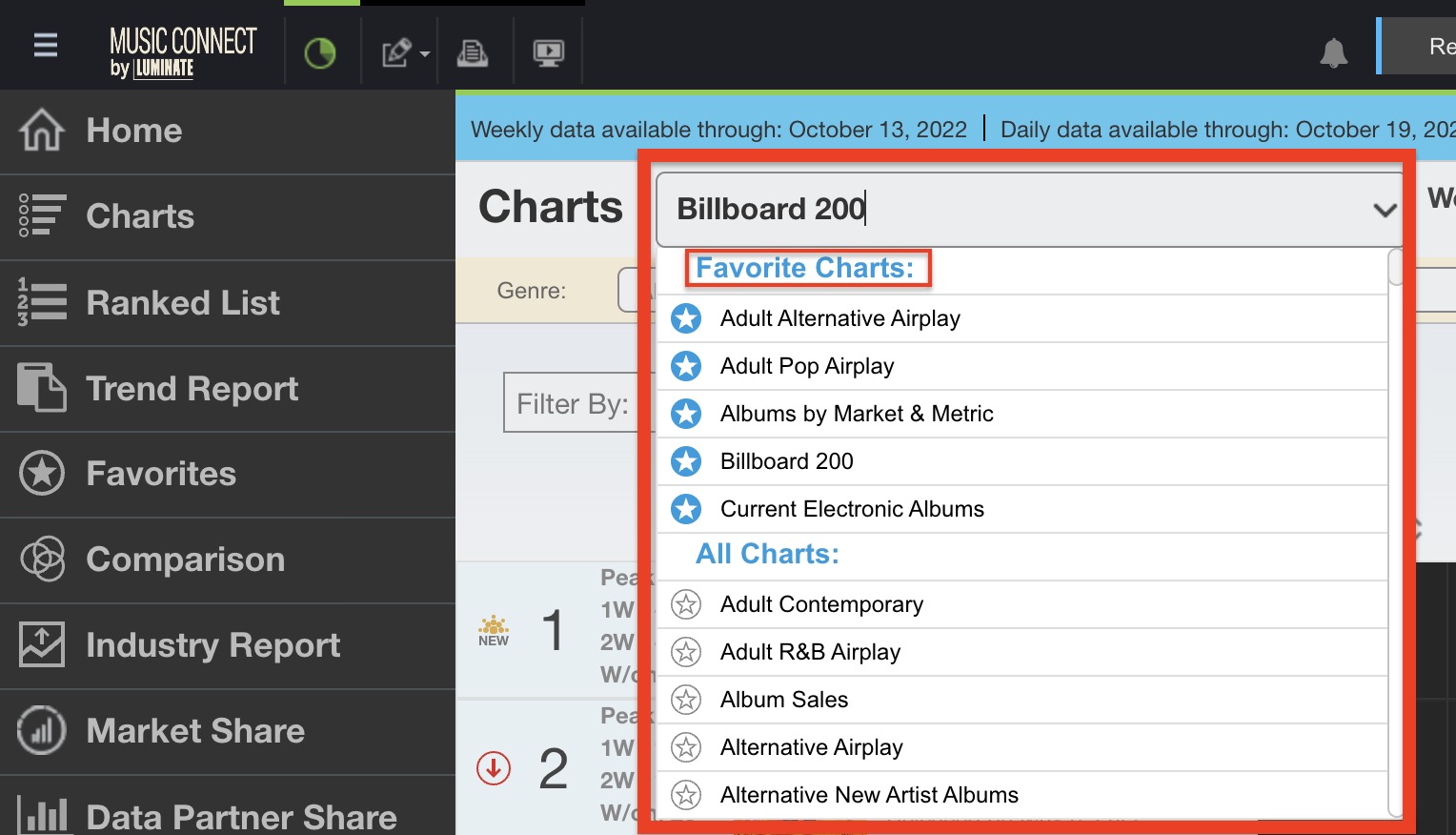
Task: Click the Charts list icon
Action: pyautogui.click(x=42, y=215)
